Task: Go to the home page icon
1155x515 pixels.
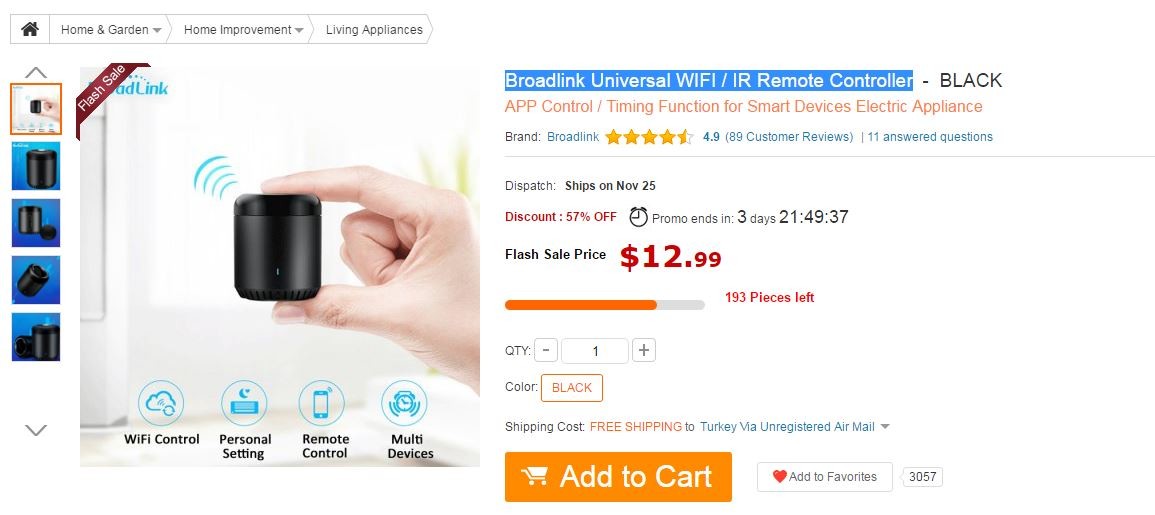Action: [x=30, y=30]
